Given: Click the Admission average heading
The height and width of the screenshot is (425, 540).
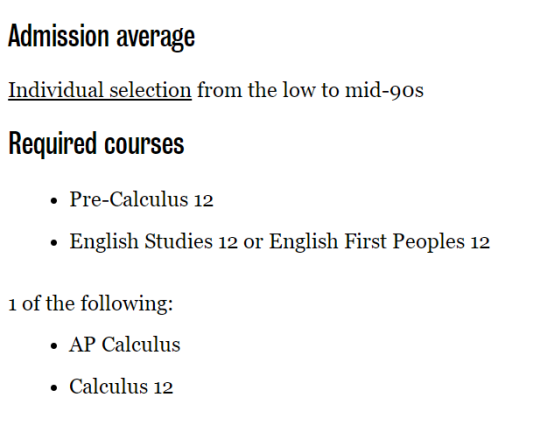Looking at the screenshot, I should pos(102,37).
